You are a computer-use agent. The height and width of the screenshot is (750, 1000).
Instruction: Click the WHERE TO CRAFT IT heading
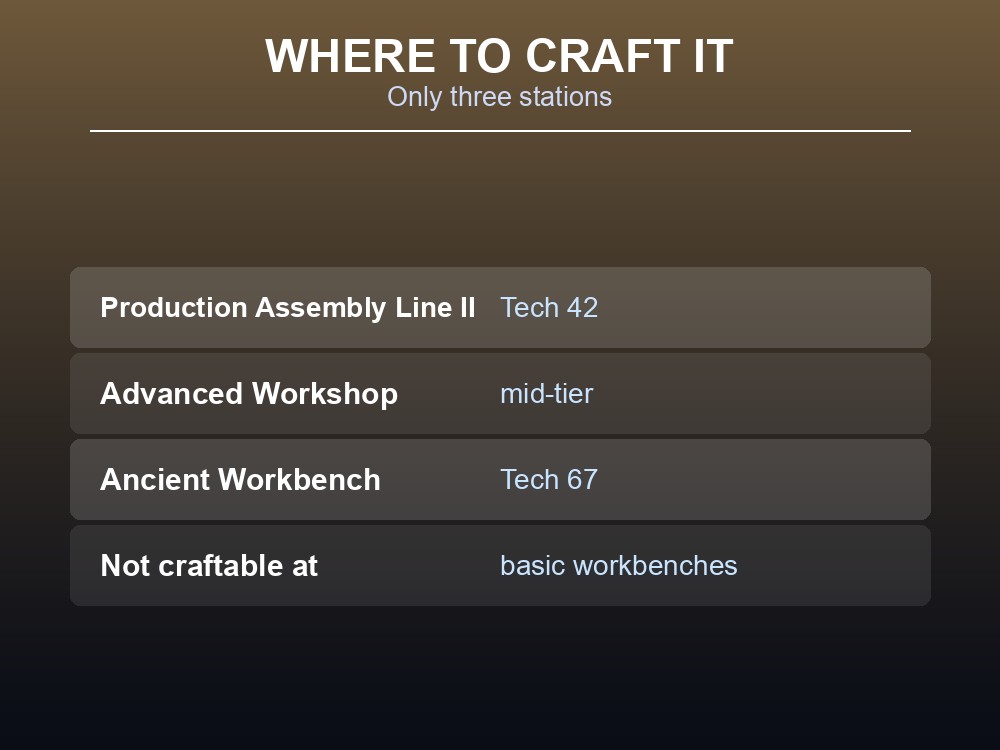tap(499, 56)
